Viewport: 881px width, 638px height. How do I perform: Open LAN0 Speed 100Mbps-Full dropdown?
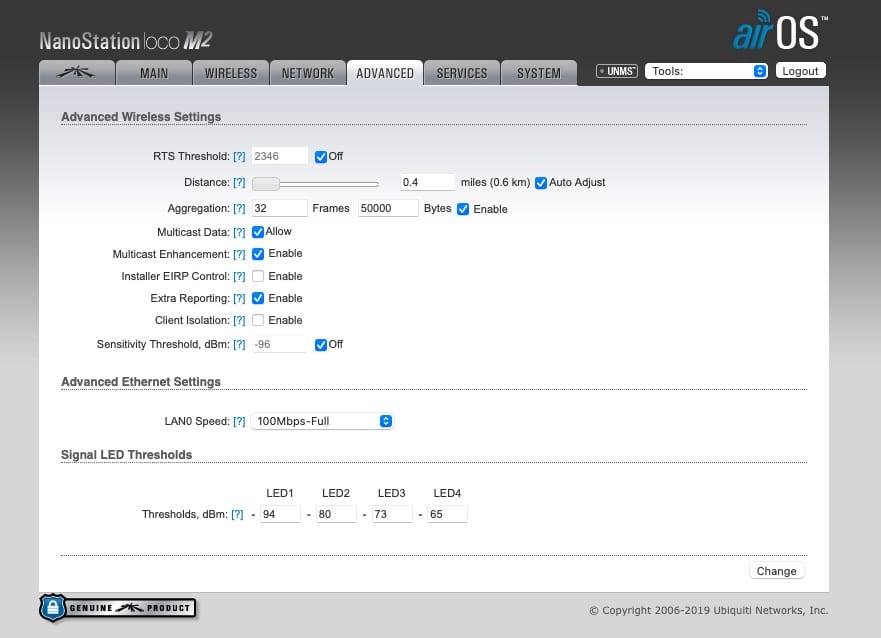[x=322, y=421]
